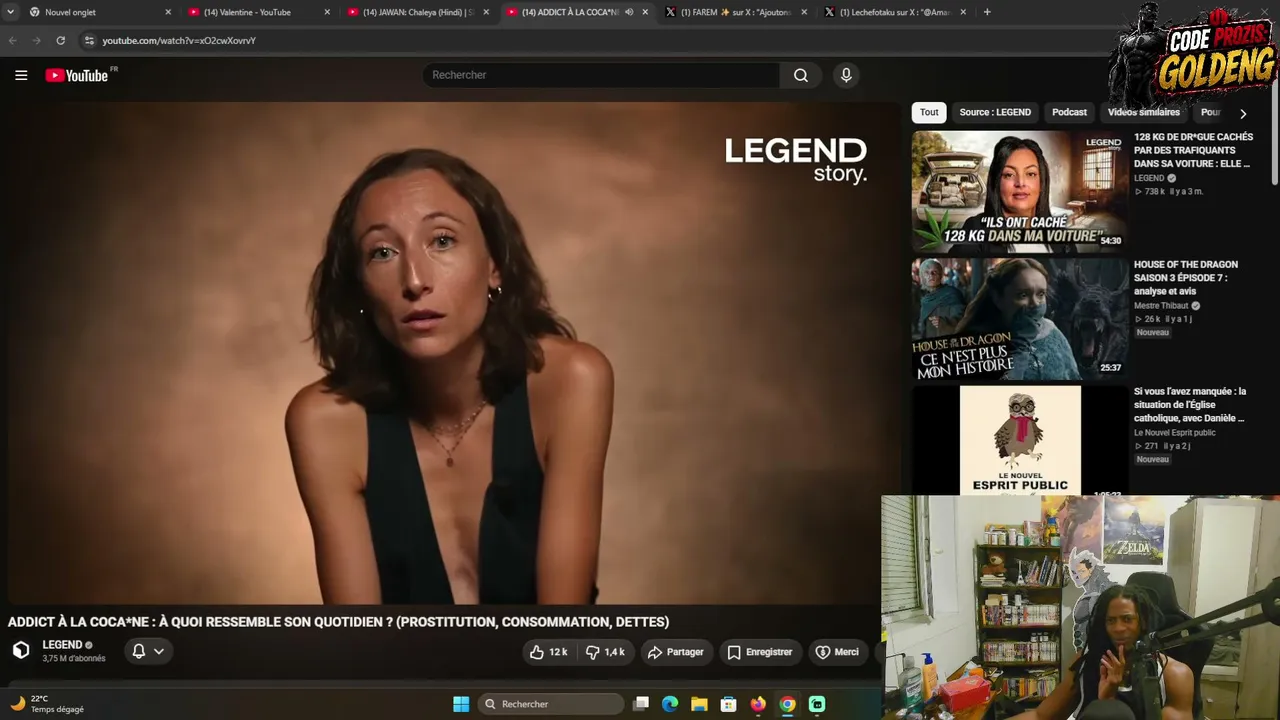
Task: Open the notification bell subscription dropdown
Action: pyautogui.click(x=148, y=651)
